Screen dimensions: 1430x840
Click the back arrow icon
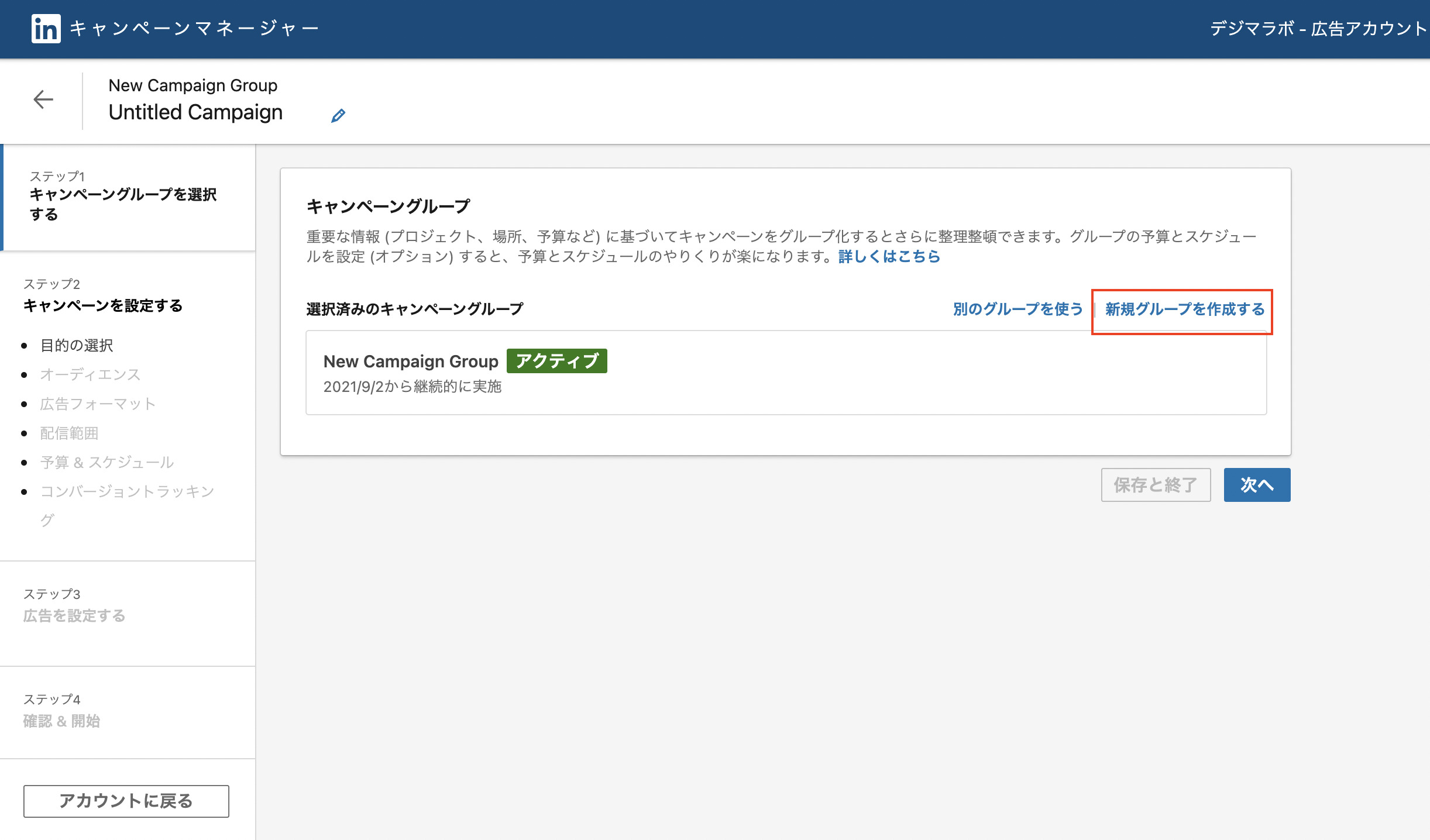tap(43, 99)
